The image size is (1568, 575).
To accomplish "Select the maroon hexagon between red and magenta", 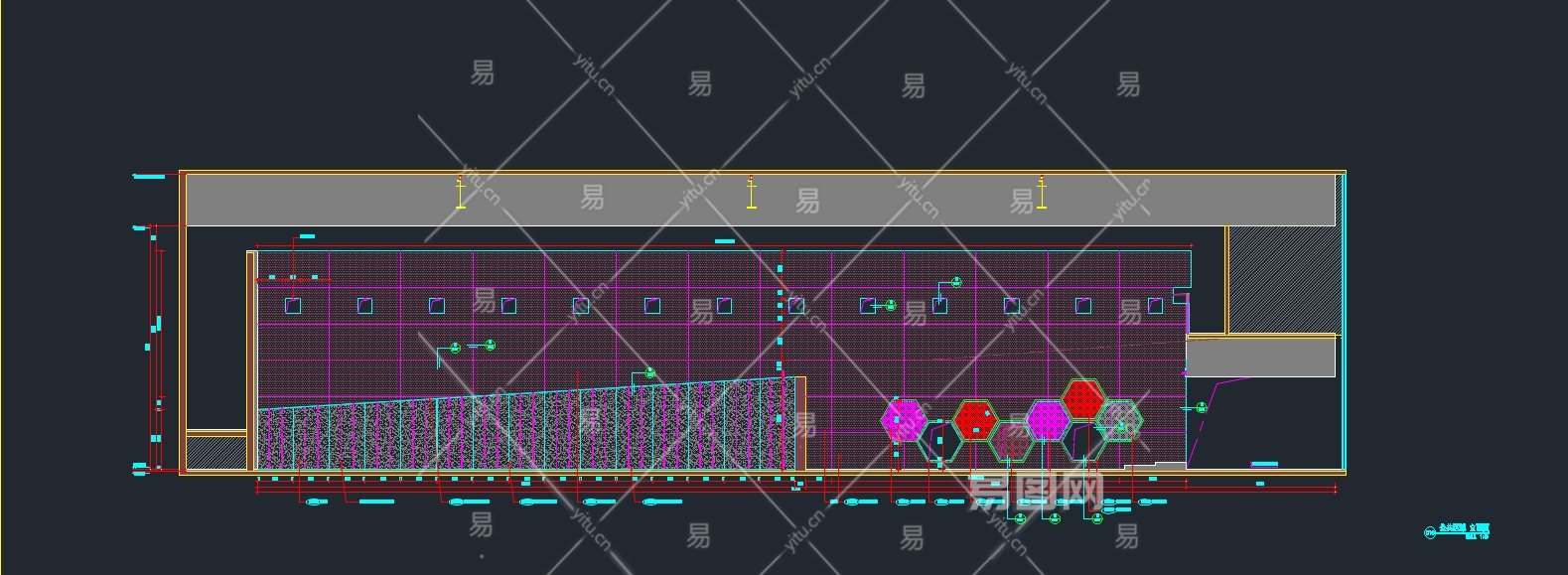I will point(1011,441).
